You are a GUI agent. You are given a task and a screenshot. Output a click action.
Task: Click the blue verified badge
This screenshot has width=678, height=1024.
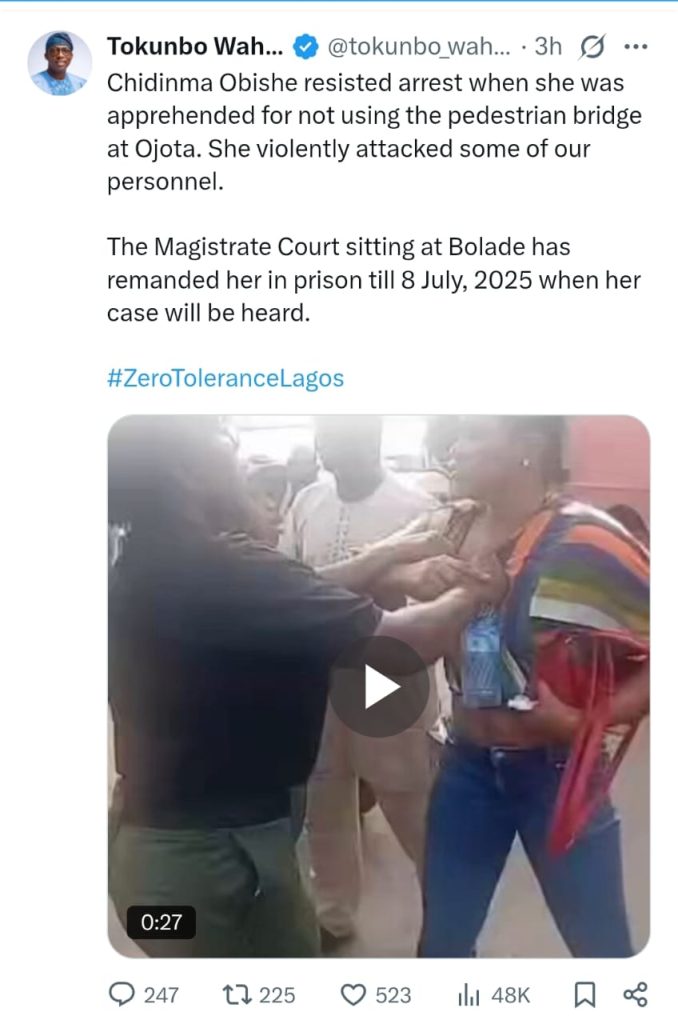tap(305, 47)
